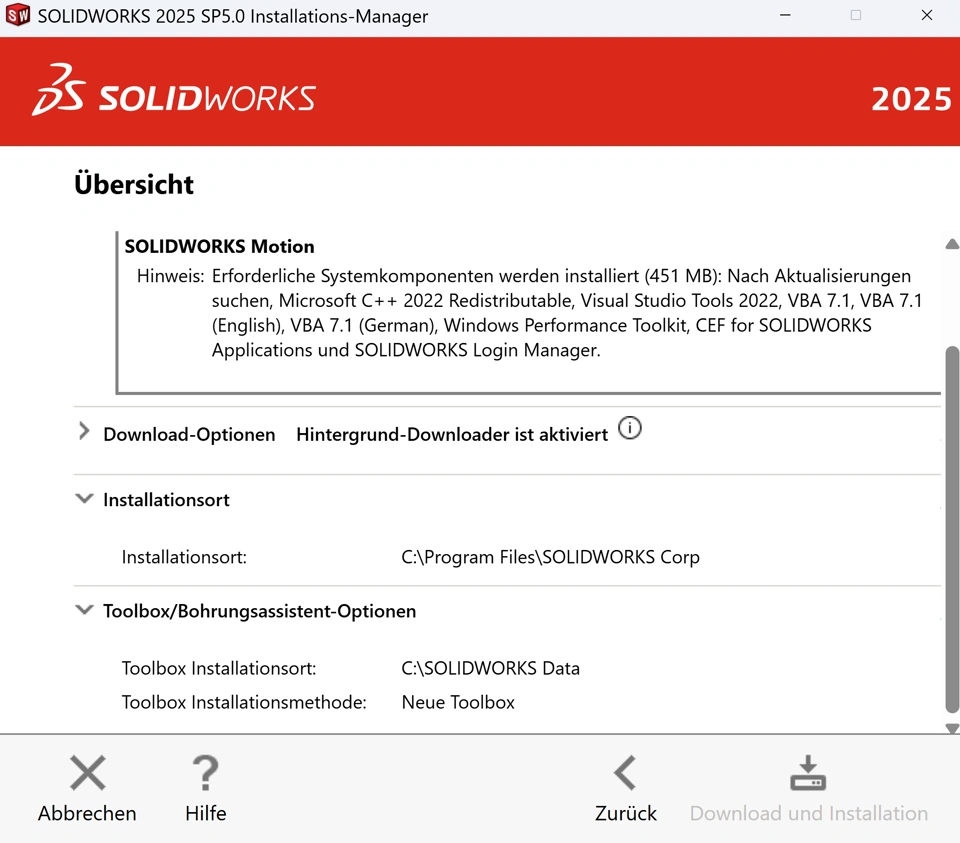Viewport: 960px width, 843px height.
Task: Click the Hilfe label
Action: pyautogui.click(x=206, y=814)
